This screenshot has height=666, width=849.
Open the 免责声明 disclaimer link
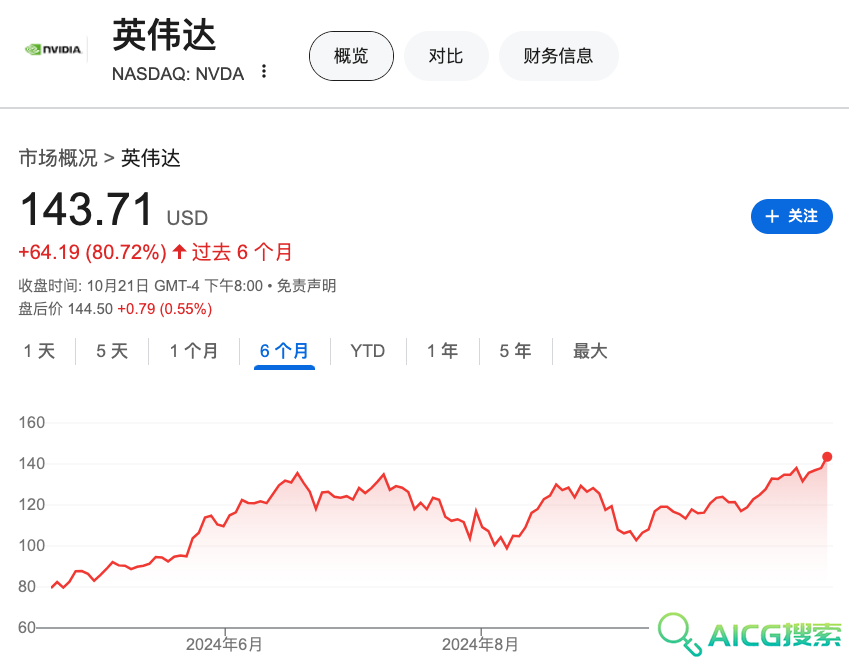coord(306,285)
